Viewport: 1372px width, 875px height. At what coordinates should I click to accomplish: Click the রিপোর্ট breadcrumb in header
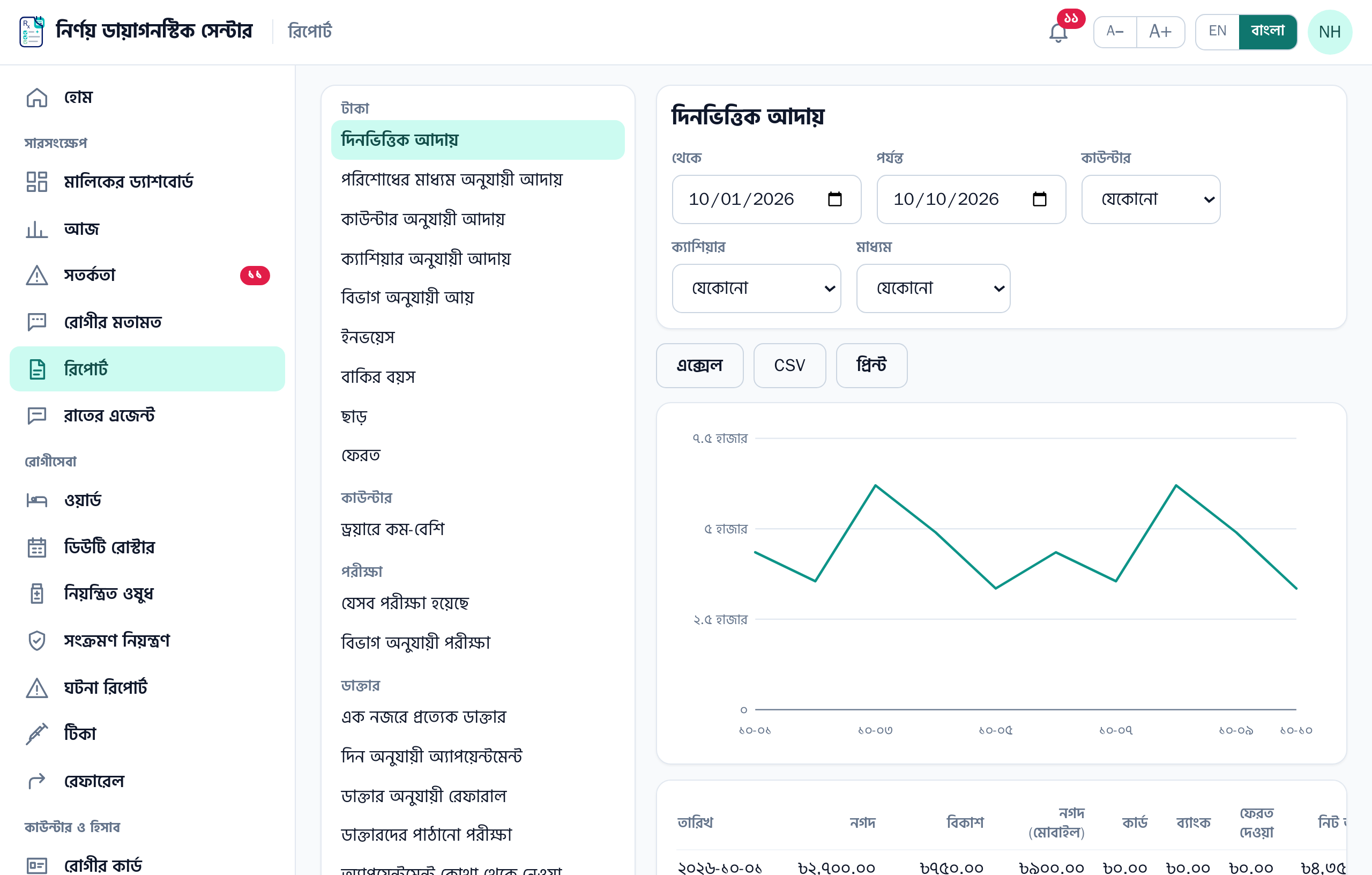click(310, 31)
